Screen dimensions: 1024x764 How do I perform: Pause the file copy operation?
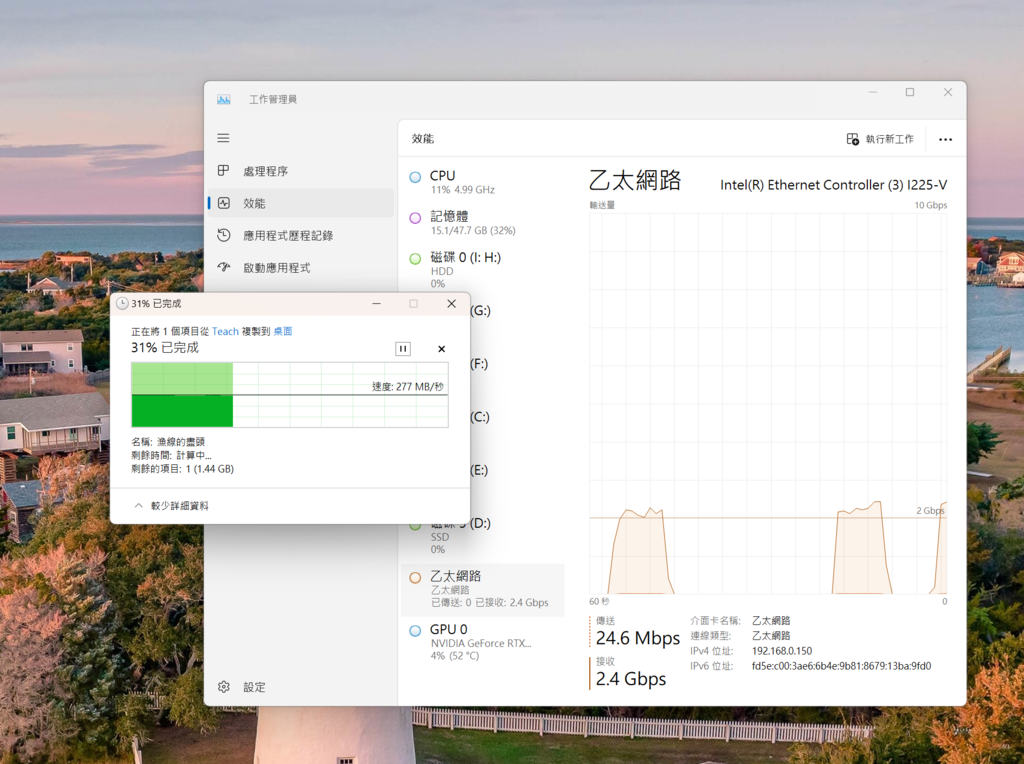point(403,349)
